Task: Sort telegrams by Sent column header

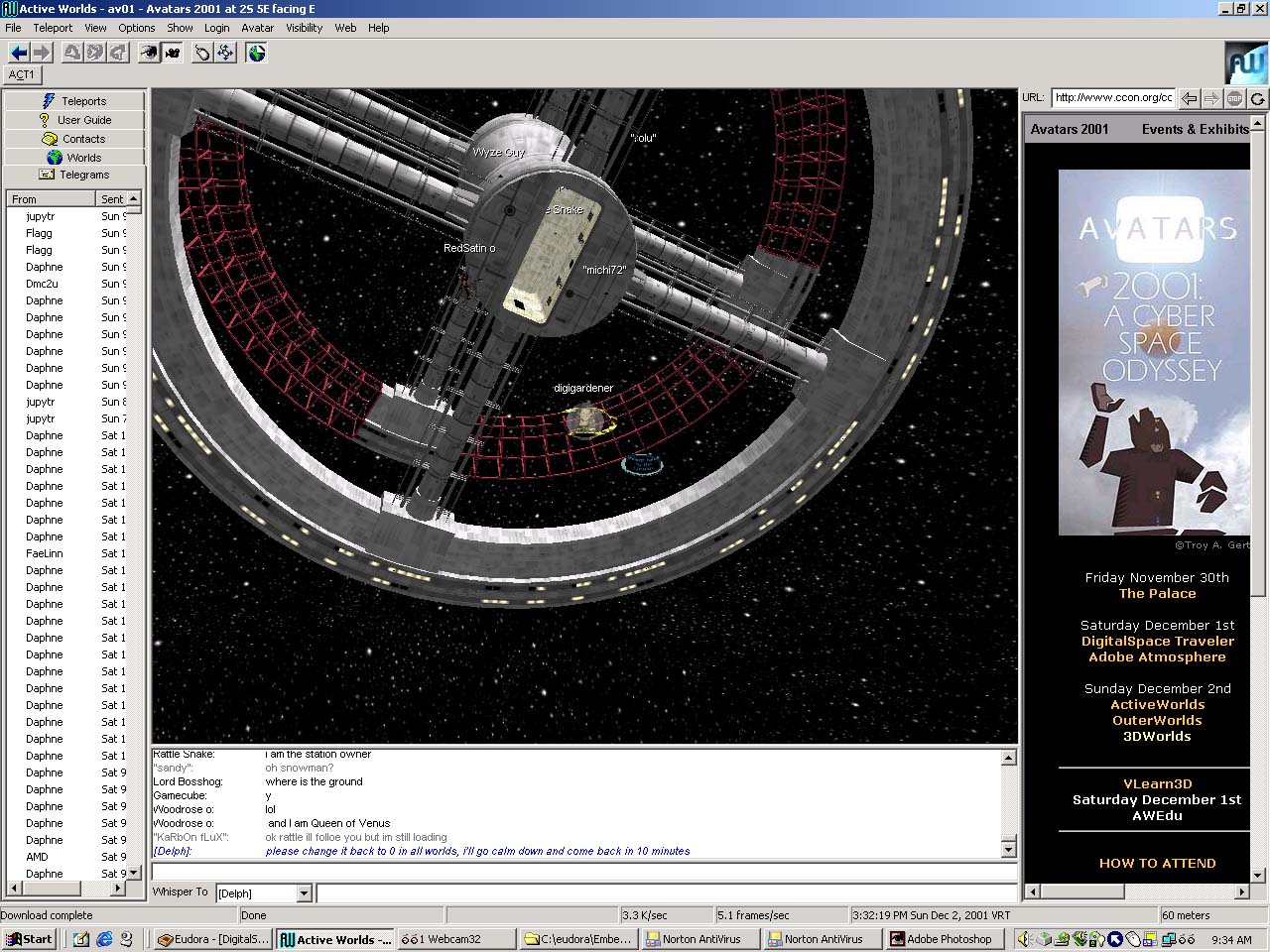Action: pos(112,199)
